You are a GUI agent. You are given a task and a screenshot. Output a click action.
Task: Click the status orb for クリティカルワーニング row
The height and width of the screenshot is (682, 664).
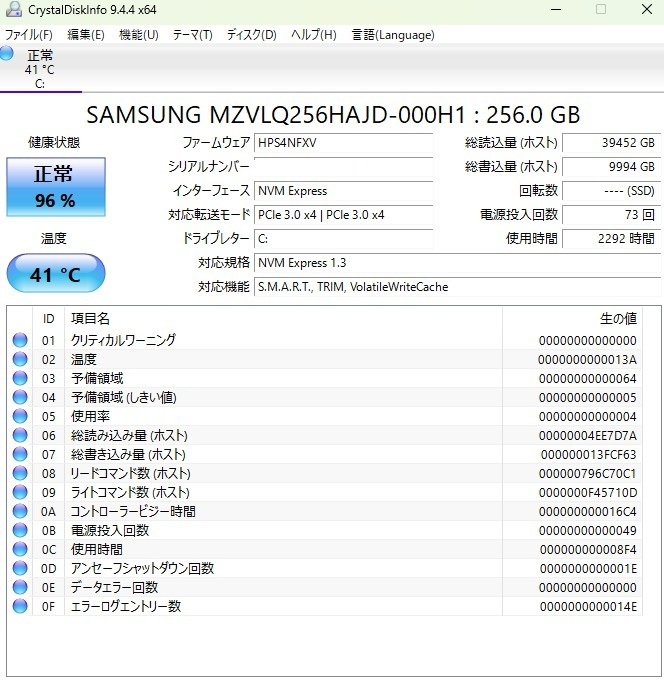click(20, 340)
